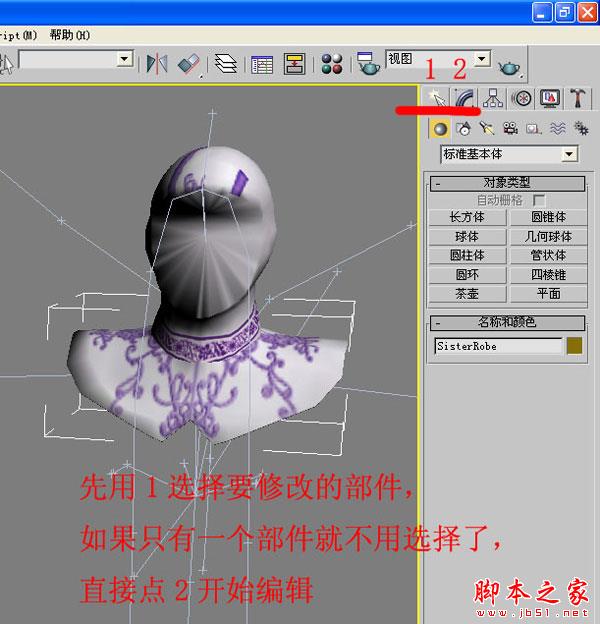Select the Geometry category sphere icon
The height and width of the screenshot is (624, 600).
click(x=440, y=129)
